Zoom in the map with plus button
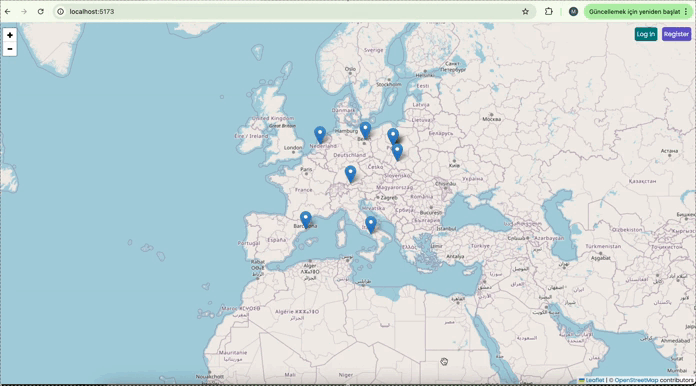Image resolution: width=696 pixels, height=386 pixels. pyautogui.click(x=10, y=35)
